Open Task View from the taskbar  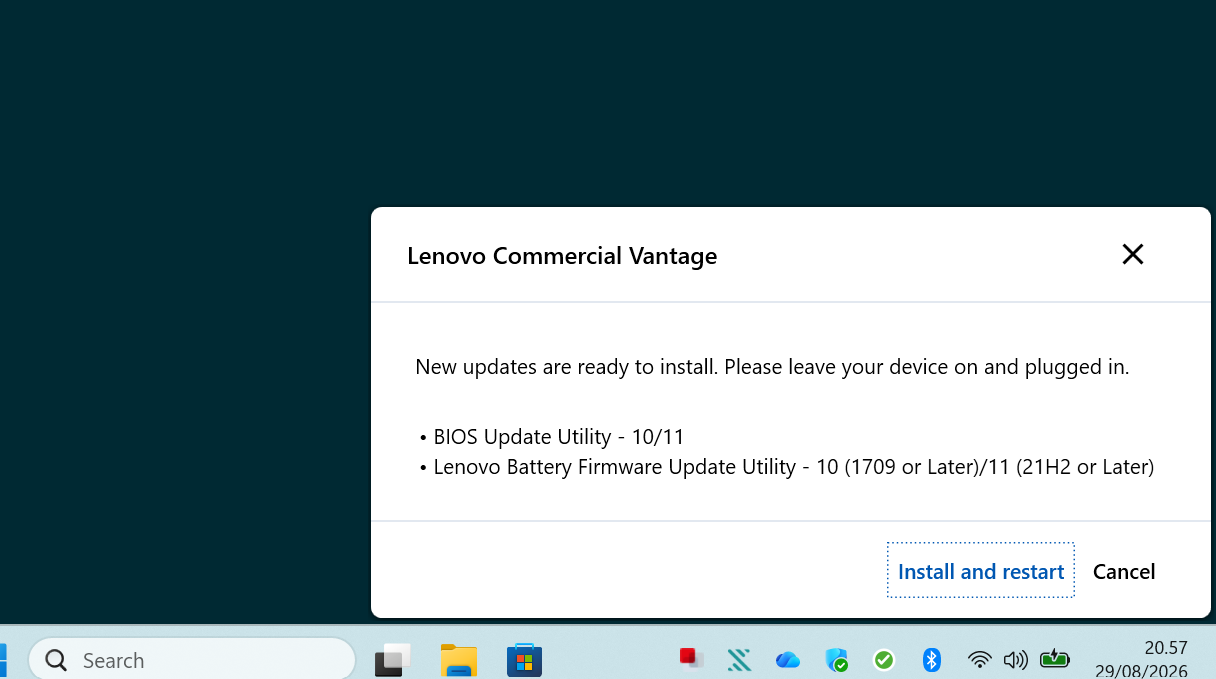click(x=393, y=660)
